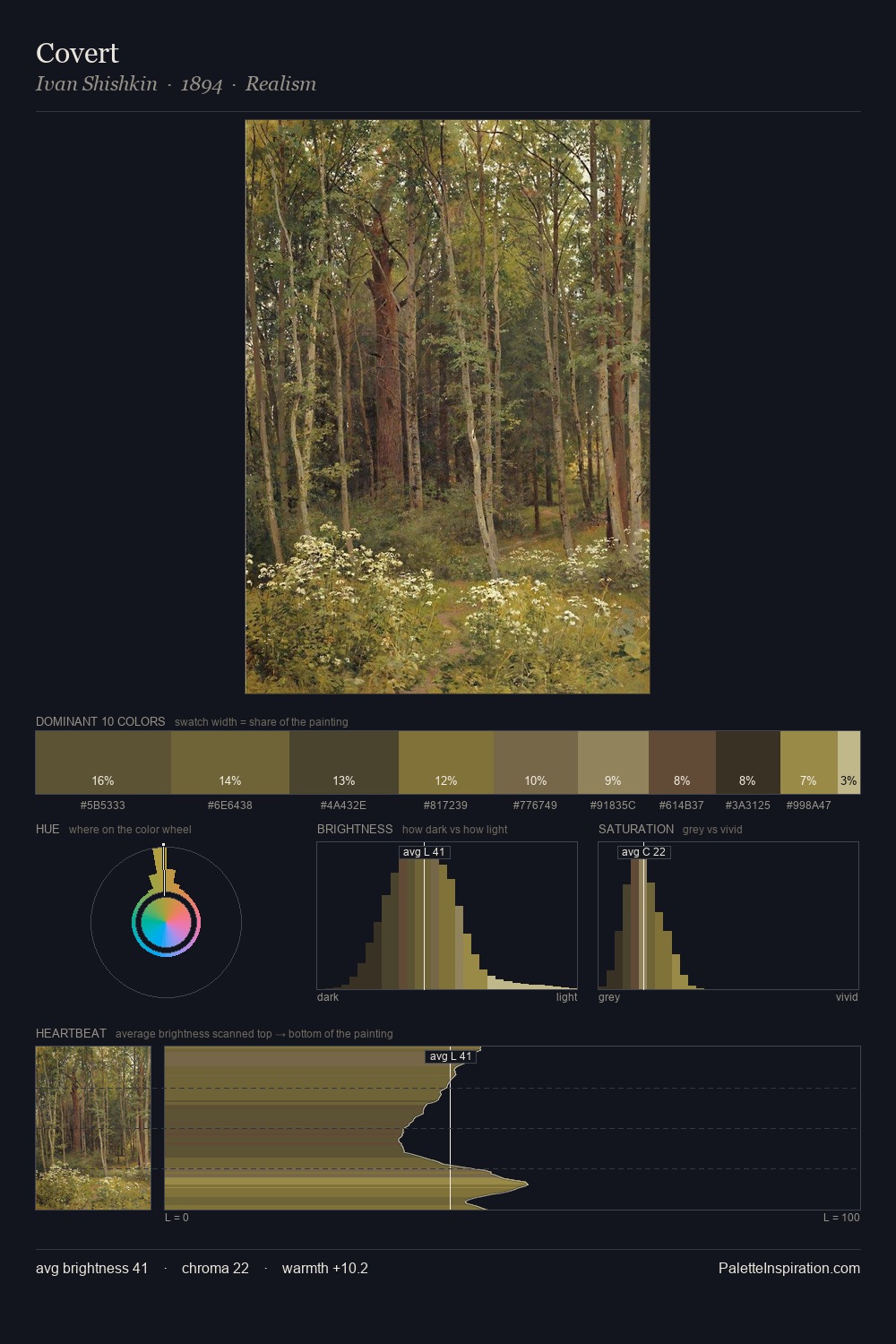Click the Heartbeat 'average brightness scanned' caption

pyautogui.click(x=254, y=1034)
